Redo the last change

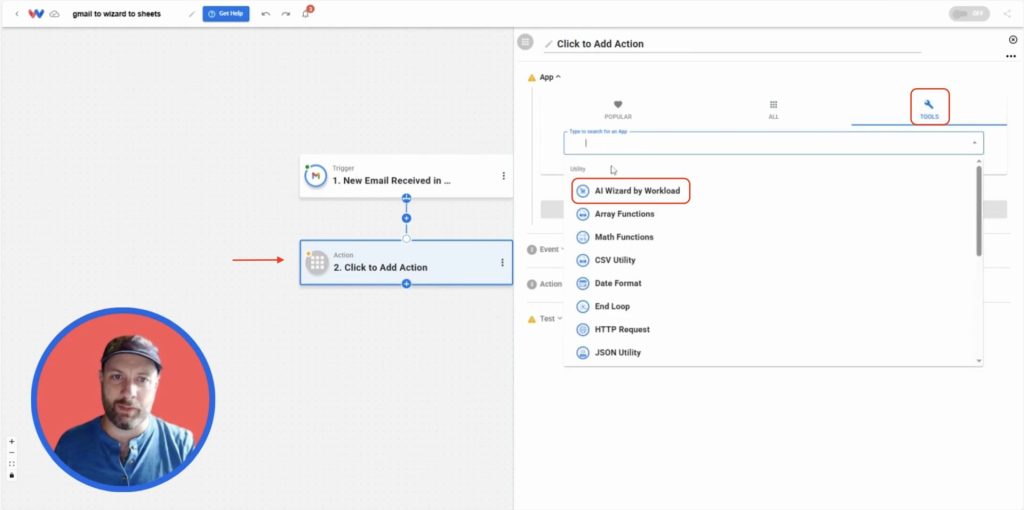tap(286, 14)
